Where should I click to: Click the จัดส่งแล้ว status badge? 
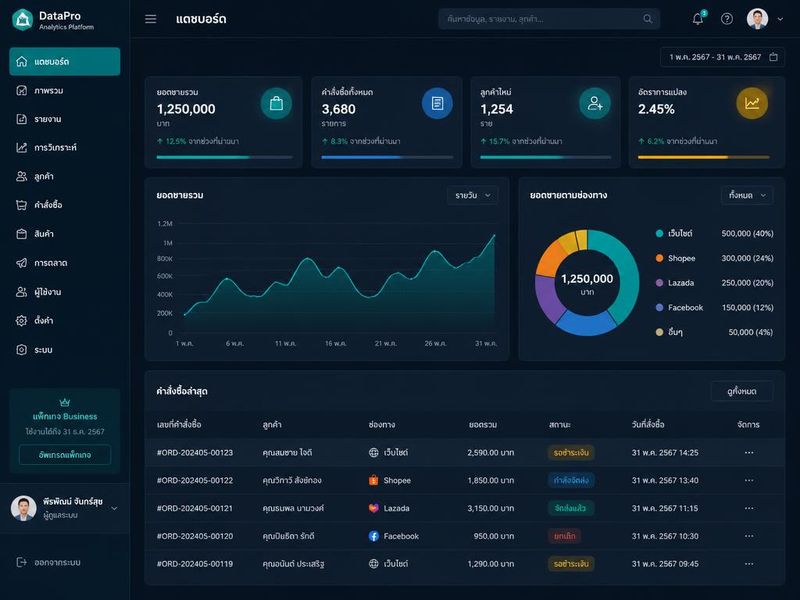pyautogui.click(x=570, y=508)
